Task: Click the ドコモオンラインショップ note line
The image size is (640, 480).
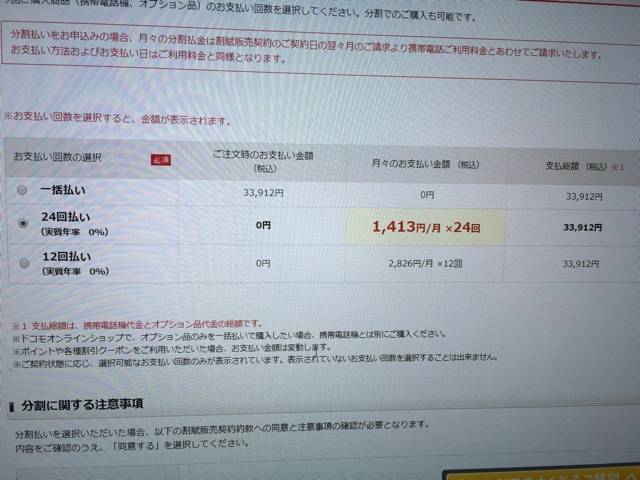Action: (x=229, y=336)
